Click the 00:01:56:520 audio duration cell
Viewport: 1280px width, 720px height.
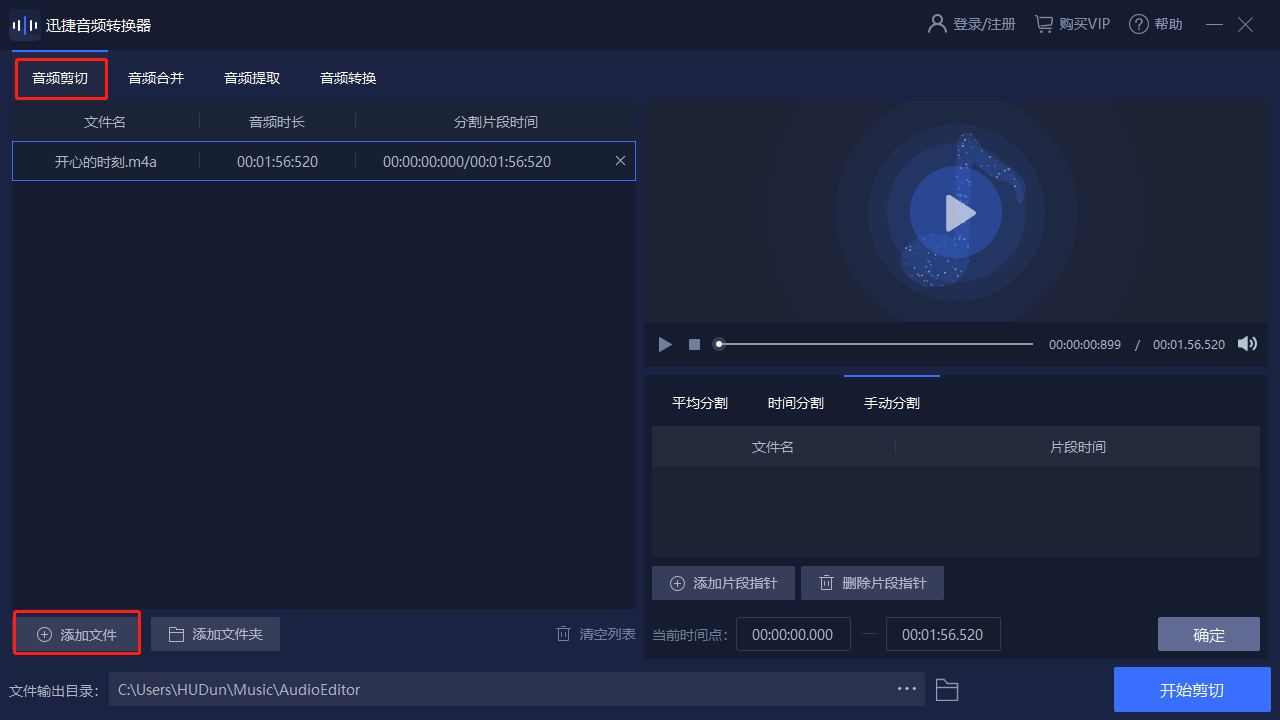pos(277,161)
